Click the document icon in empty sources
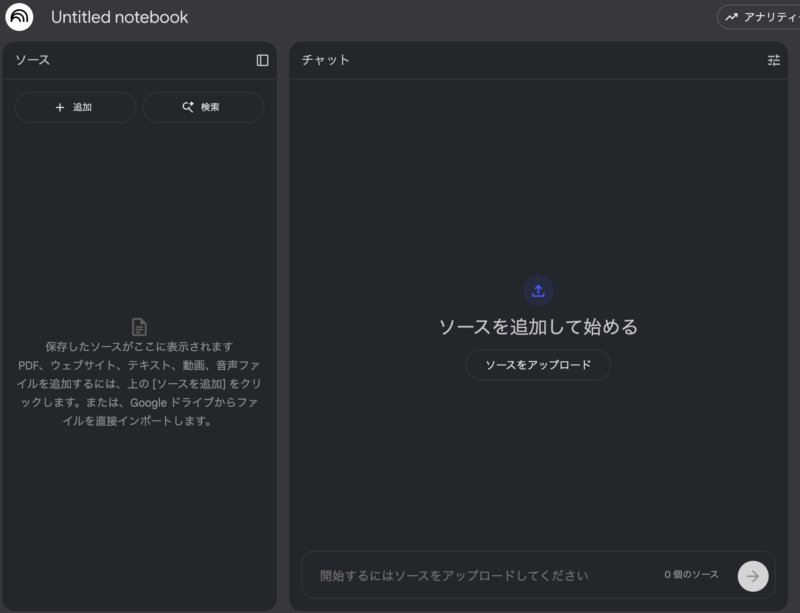The image size is (800, 613). (139, 327)
